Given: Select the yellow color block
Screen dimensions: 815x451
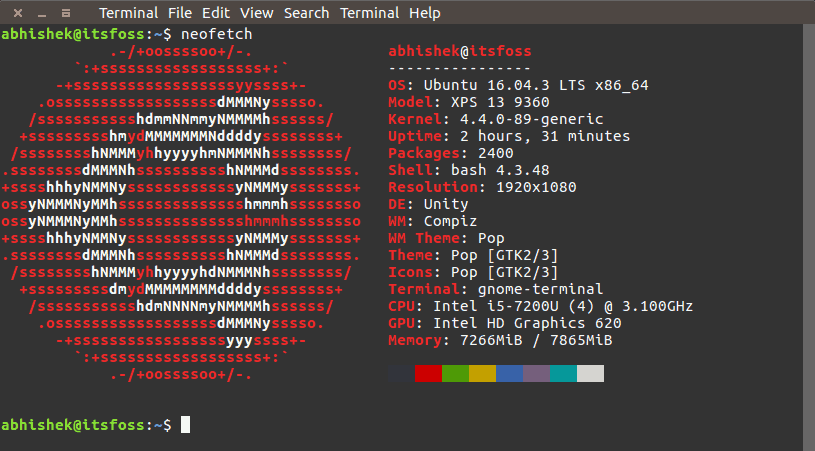Looking at the screenshot, I should click(482, 373).
